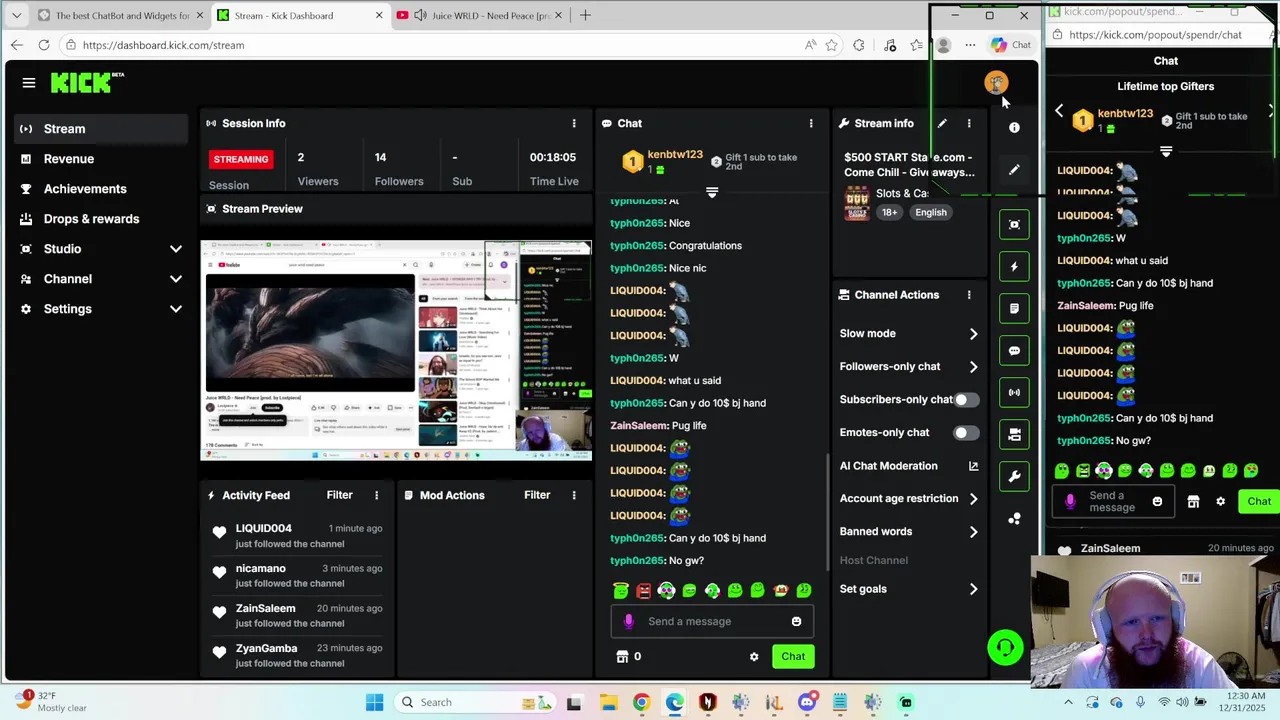Open Channel Actions options menu

pos(969,295)
